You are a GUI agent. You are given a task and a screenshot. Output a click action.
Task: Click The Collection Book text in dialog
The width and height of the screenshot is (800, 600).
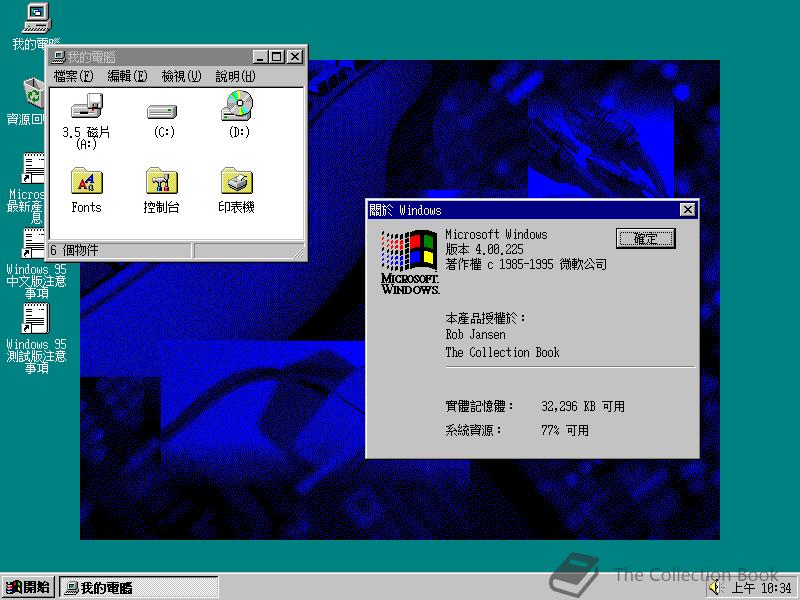tap(502, 353)
